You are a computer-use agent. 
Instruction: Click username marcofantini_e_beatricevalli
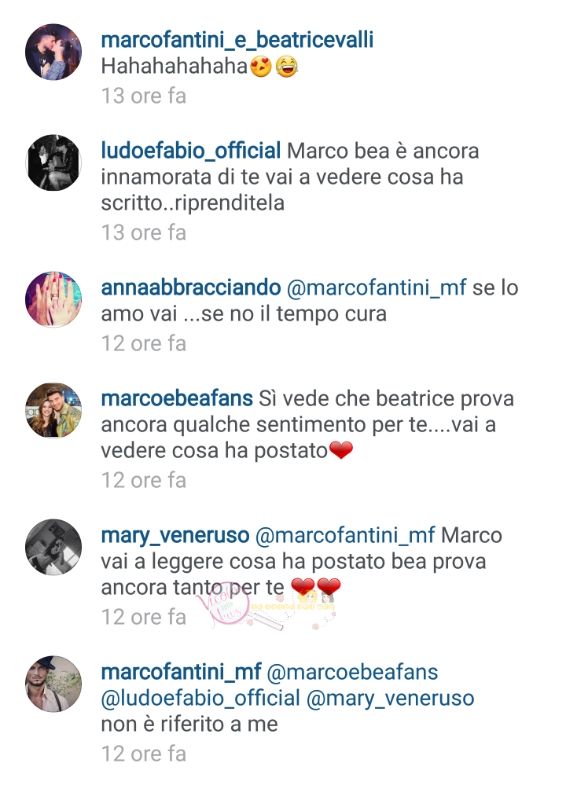click(x=237, y=40)
